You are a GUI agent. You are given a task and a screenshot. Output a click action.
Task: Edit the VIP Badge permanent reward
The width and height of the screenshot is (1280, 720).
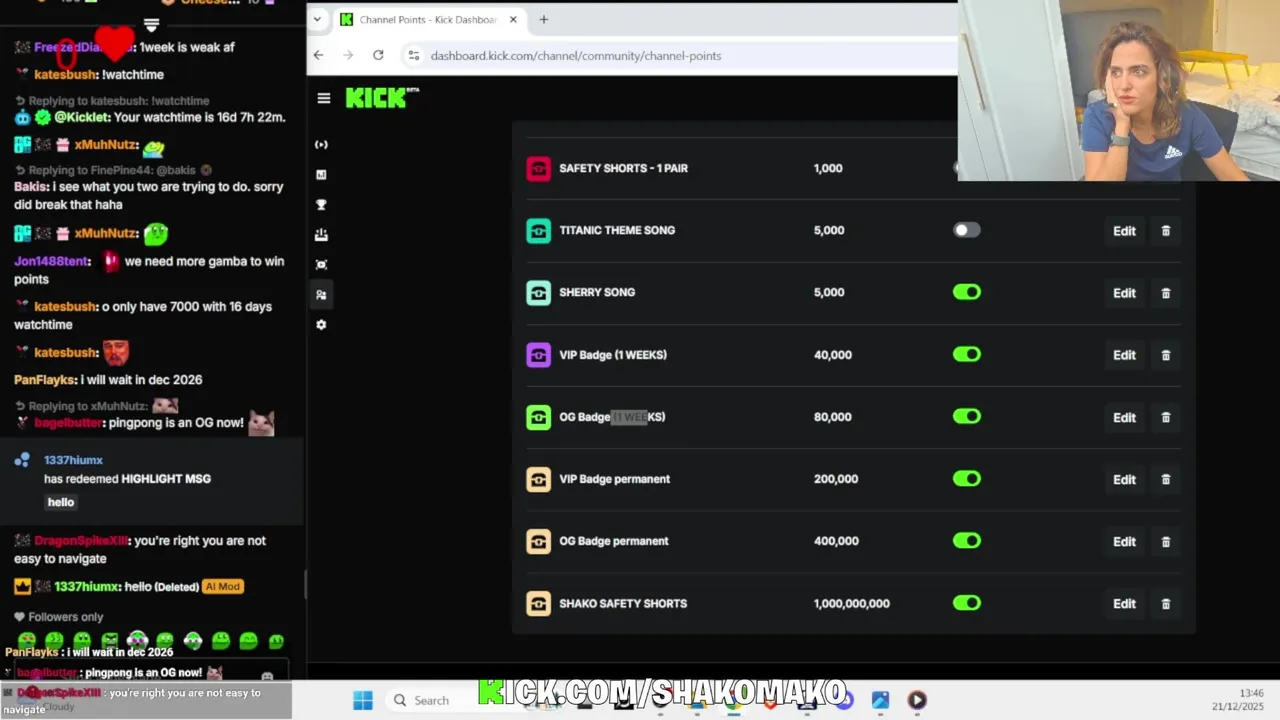(x=1124, y=479)
